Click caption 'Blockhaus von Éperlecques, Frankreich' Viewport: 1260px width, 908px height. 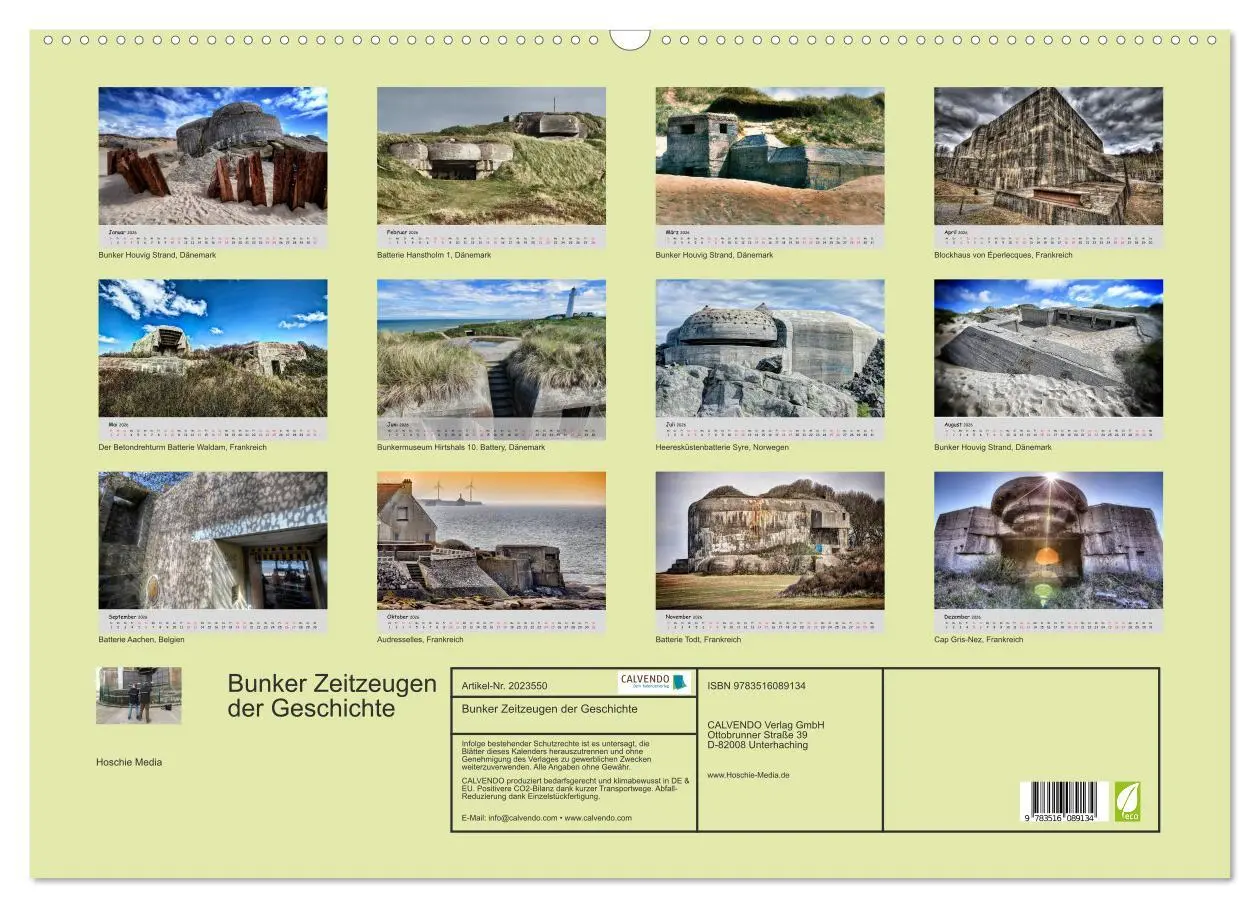[x=1003, y=255]
